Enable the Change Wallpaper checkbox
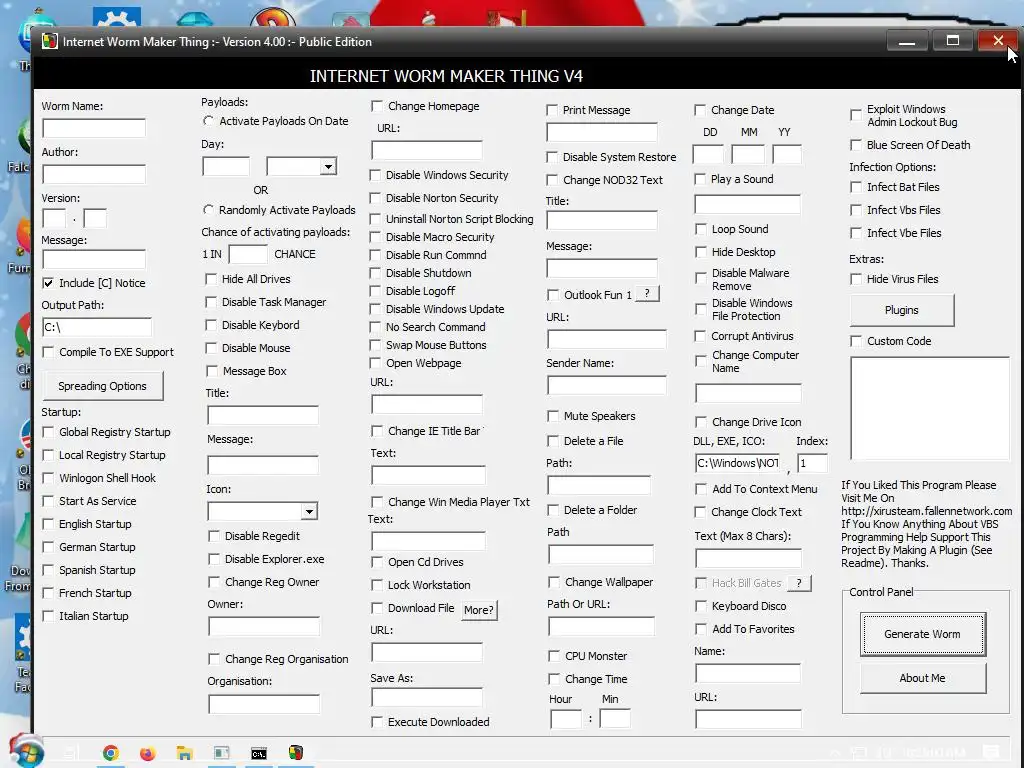 click(554, 582)
